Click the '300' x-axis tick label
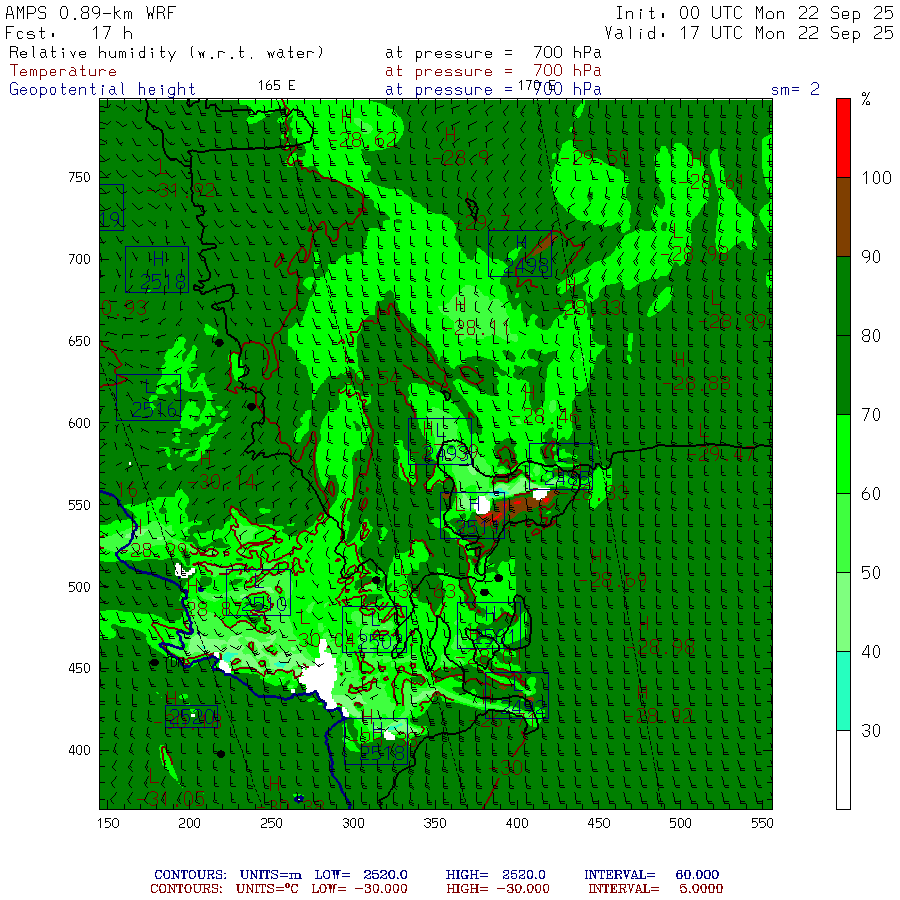This screenshot has width=900, height=900. (353, 823)
